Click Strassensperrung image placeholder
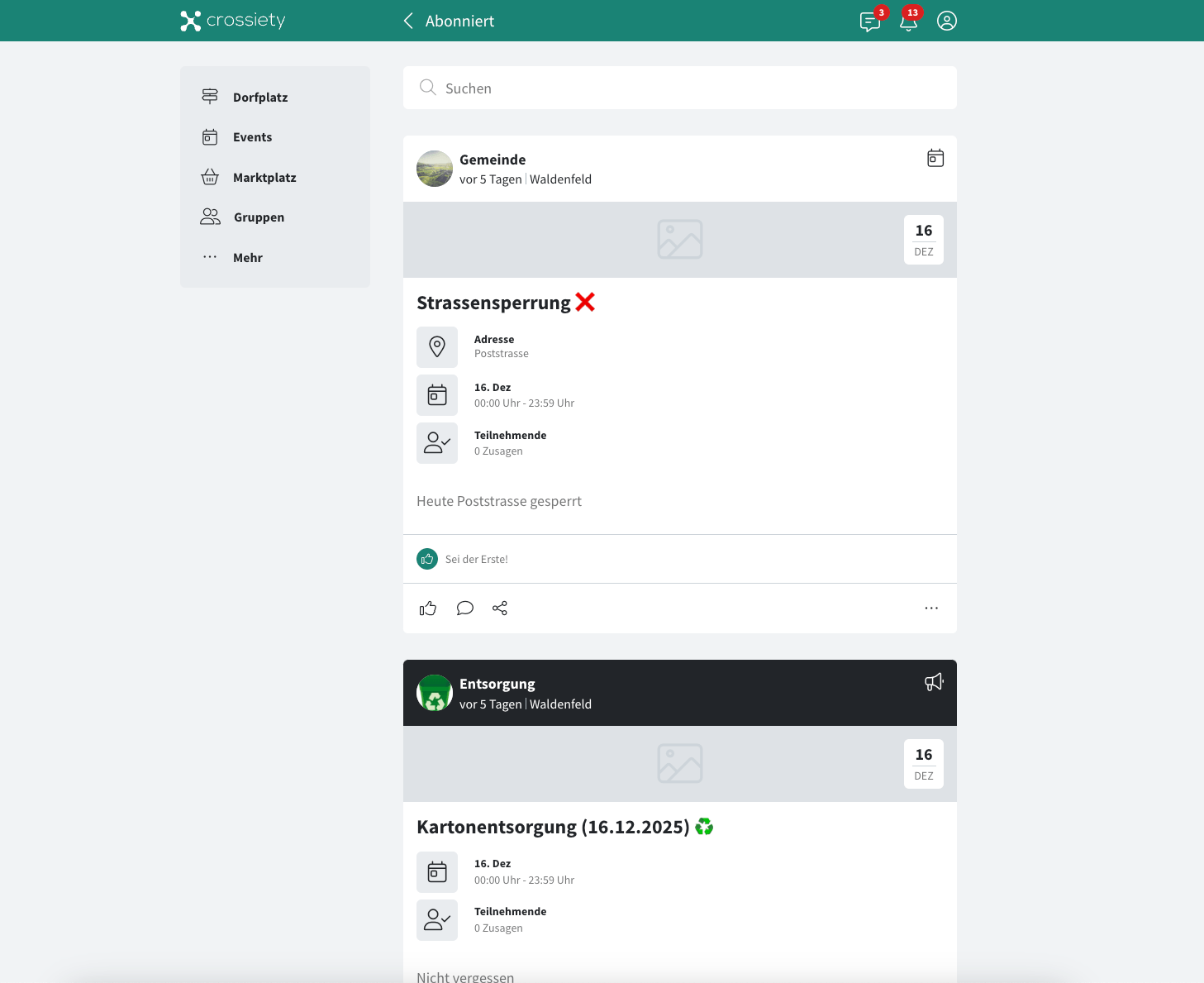This screenshot has width=1204, height=983. click(680, 240)
